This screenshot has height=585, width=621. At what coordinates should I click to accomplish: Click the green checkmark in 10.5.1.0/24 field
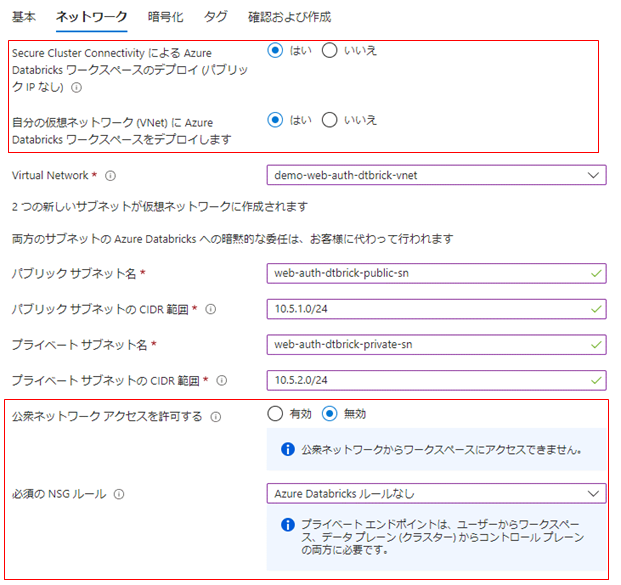coord(596,309)
